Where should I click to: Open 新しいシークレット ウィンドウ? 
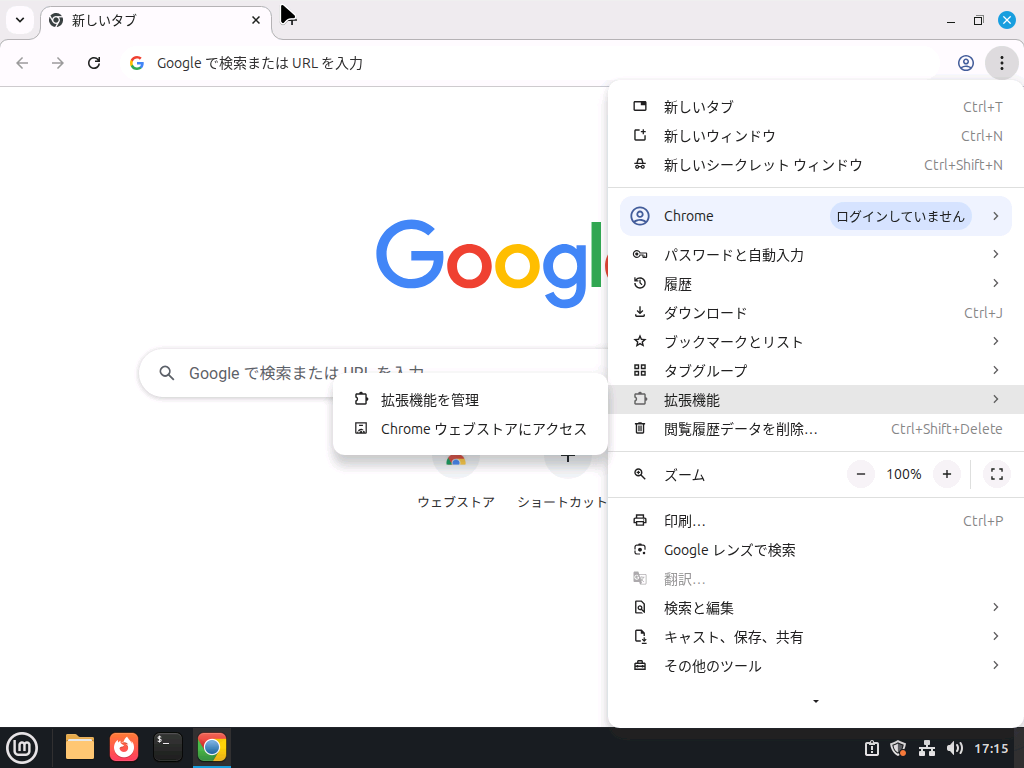pyautogui.click(x=762, y=165)
